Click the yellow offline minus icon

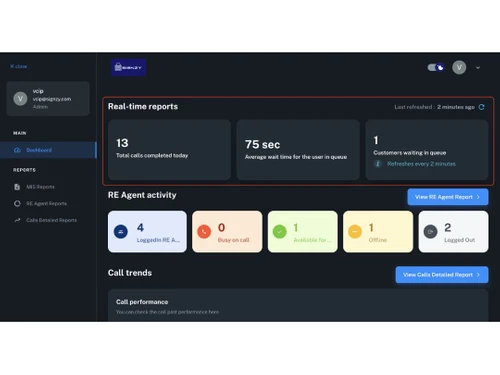355,231
